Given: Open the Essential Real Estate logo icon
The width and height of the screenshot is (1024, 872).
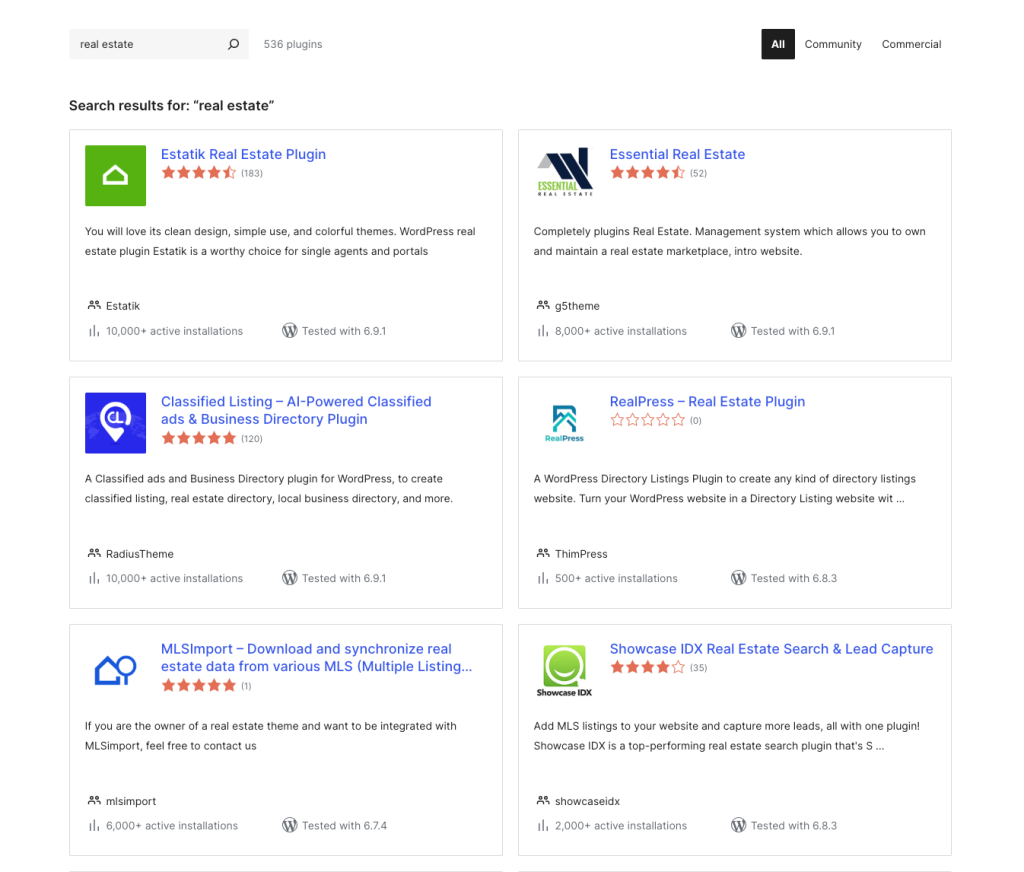Looking at the screenshot, I should (564, 176).
